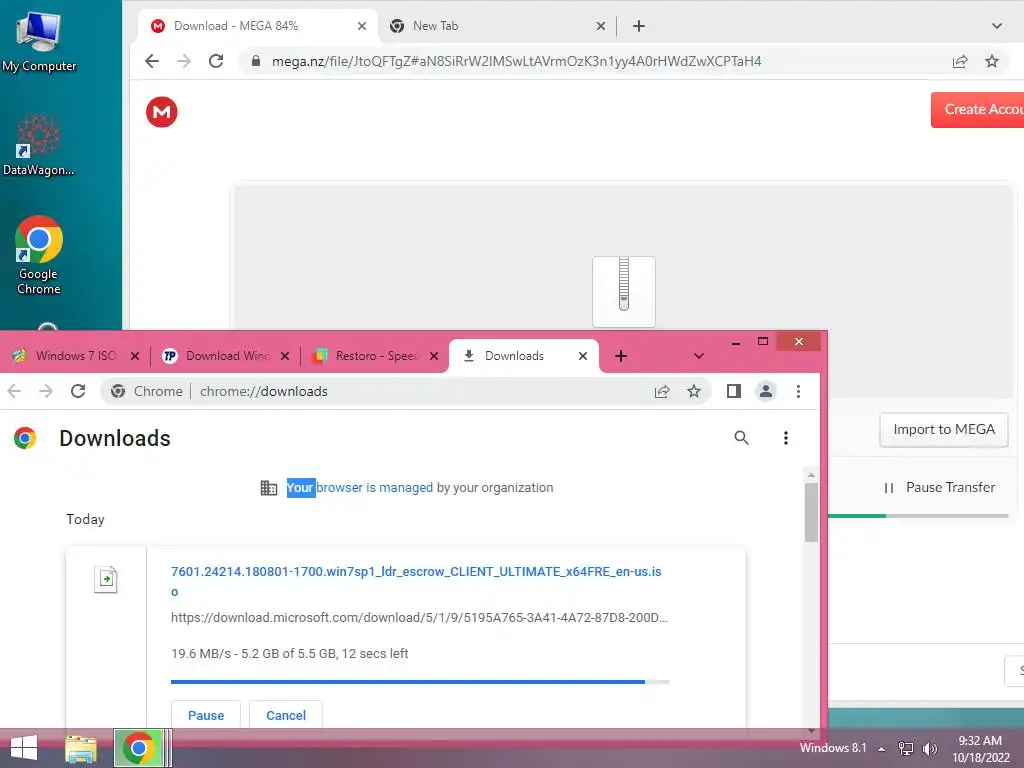Open Downloads page more actions menu
This screenshot has width=1024, height=768.
[x=786, y=438]
